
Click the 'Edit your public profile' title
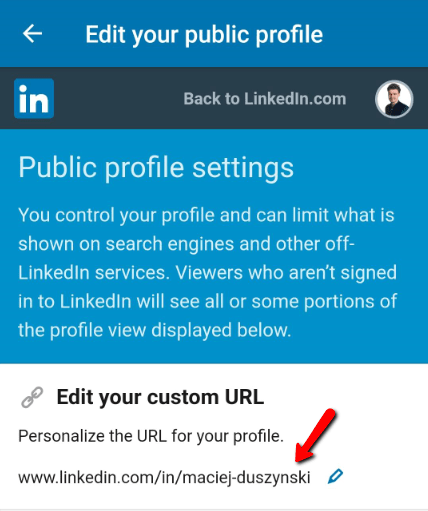coord(204,35)
